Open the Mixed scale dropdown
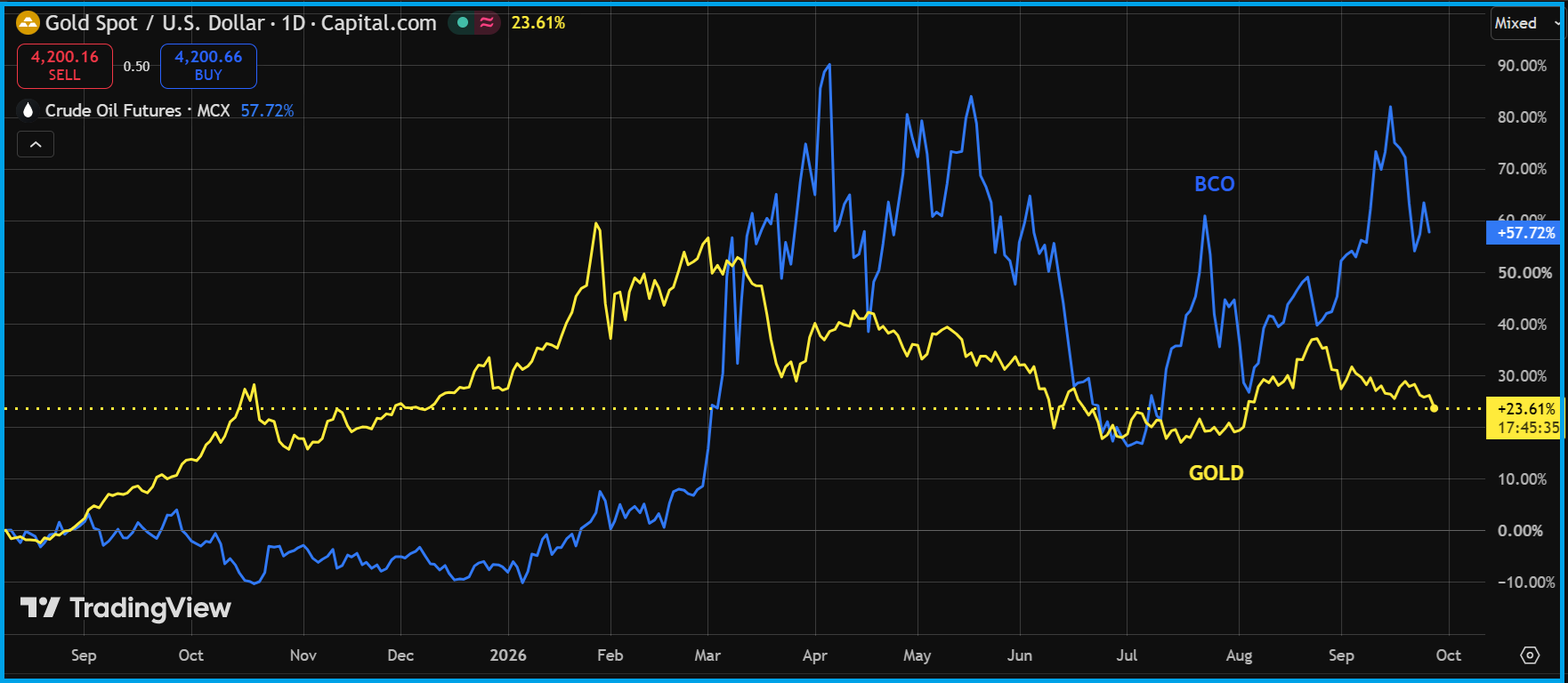This screenshot has width=1568, height=683. point(1527,23)
